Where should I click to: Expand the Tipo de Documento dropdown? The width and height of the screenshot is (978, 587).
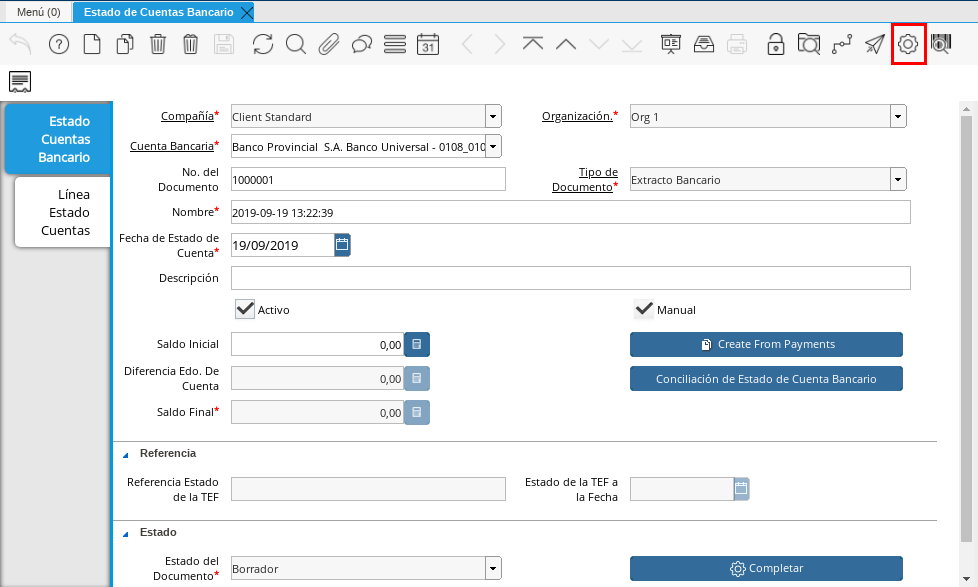[x=898, y=180]
